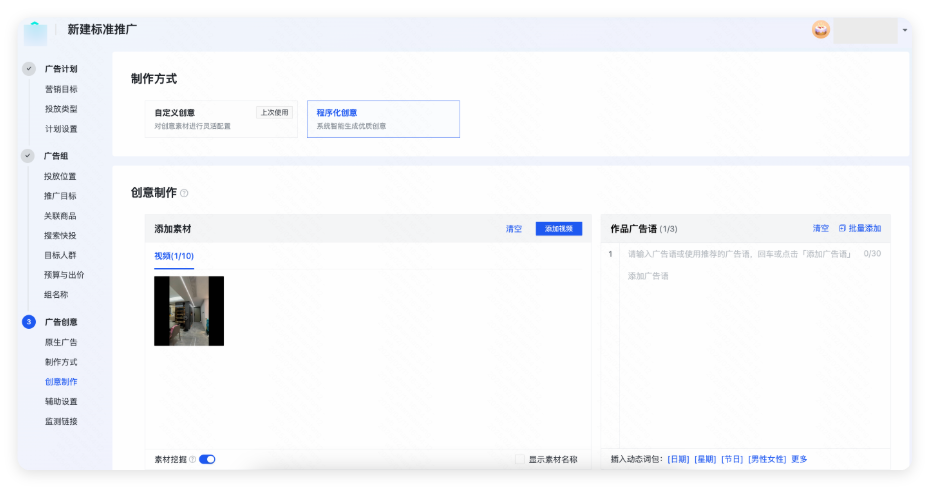This screenshot has width=929, height=487.
Task: Click the platform logo icon
Action: (35, 33)
